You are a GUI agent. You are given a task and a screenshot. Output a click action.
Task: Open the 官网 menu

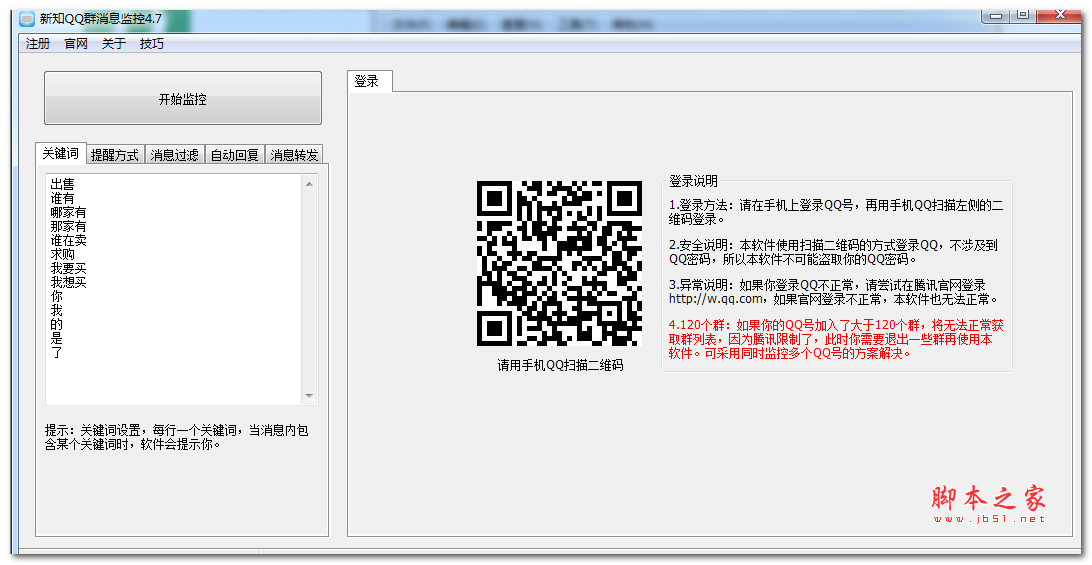point(76,44)
